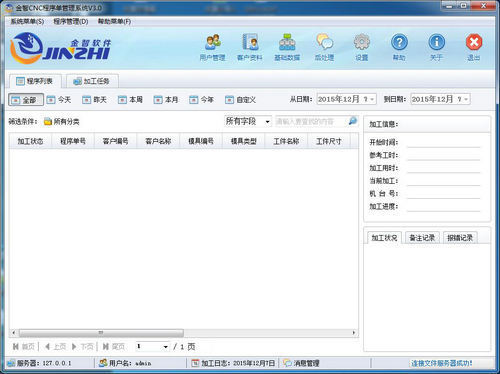500x374 pixels.
Task: Click the 模具编号 column header
Action: [x=201, y=141]
